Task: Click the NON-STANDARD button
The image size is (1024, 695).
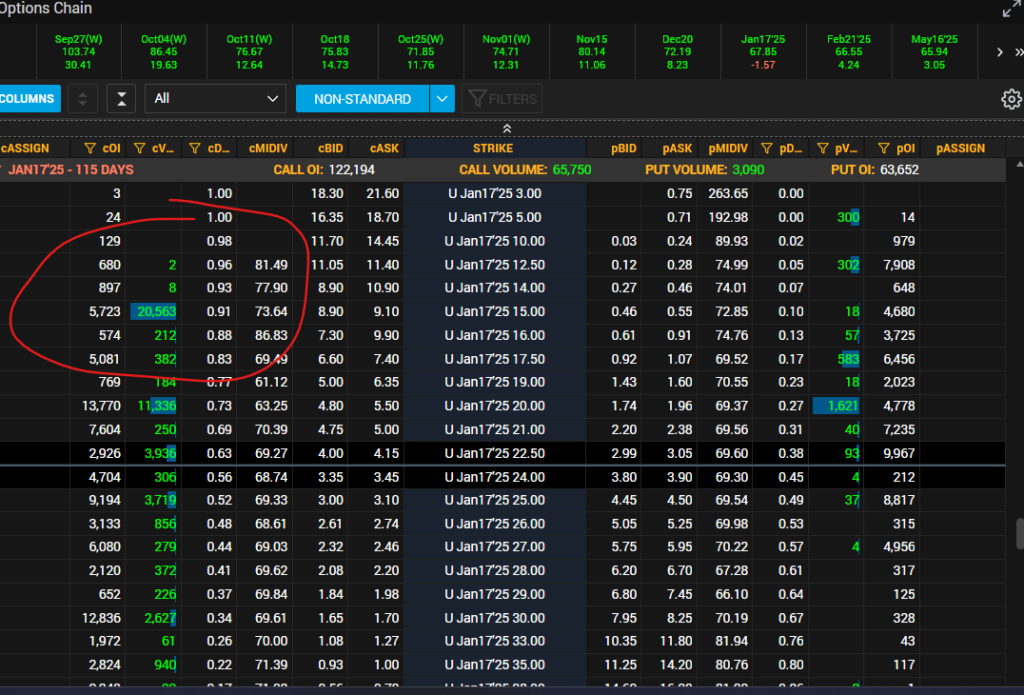Action: (x=362, y=99)
